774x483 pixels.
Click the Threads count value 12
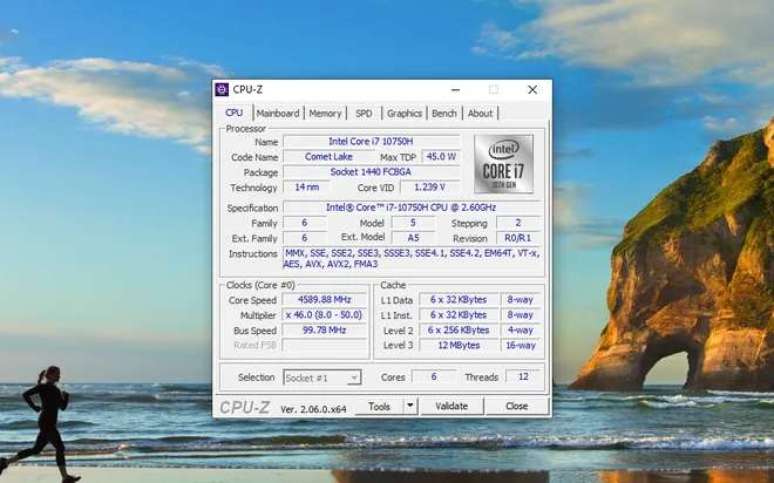pyautogui.click(x=523, y=377)
